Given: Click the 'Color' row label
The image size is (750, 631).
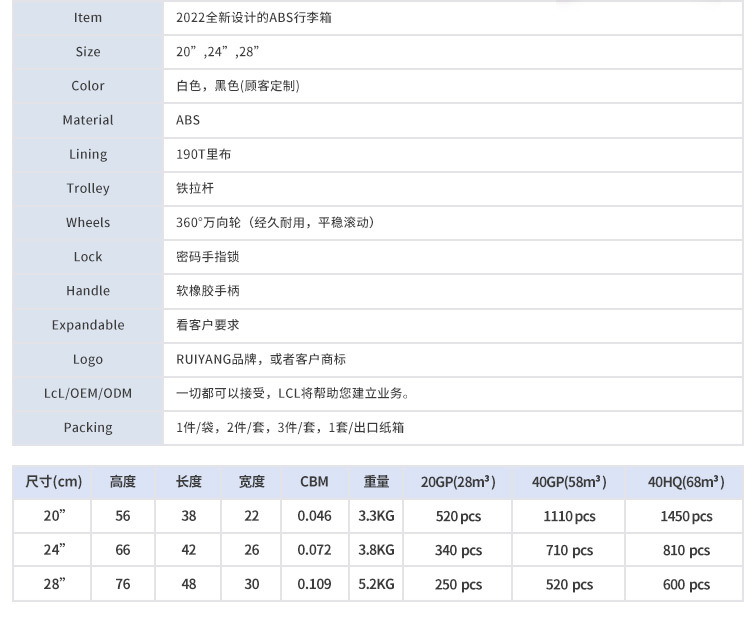Looking at the screenshot, I should pos(88,86).
